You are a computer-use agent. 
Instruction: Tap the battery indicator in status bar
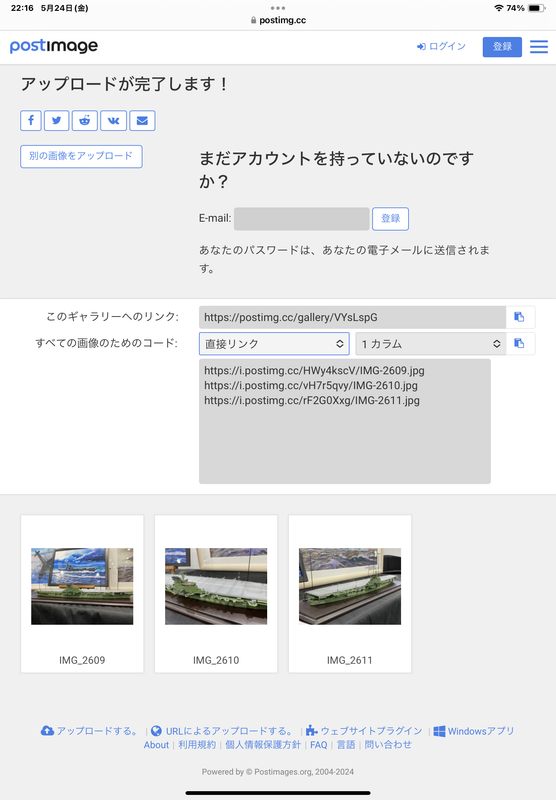click(x=537, y=8)
